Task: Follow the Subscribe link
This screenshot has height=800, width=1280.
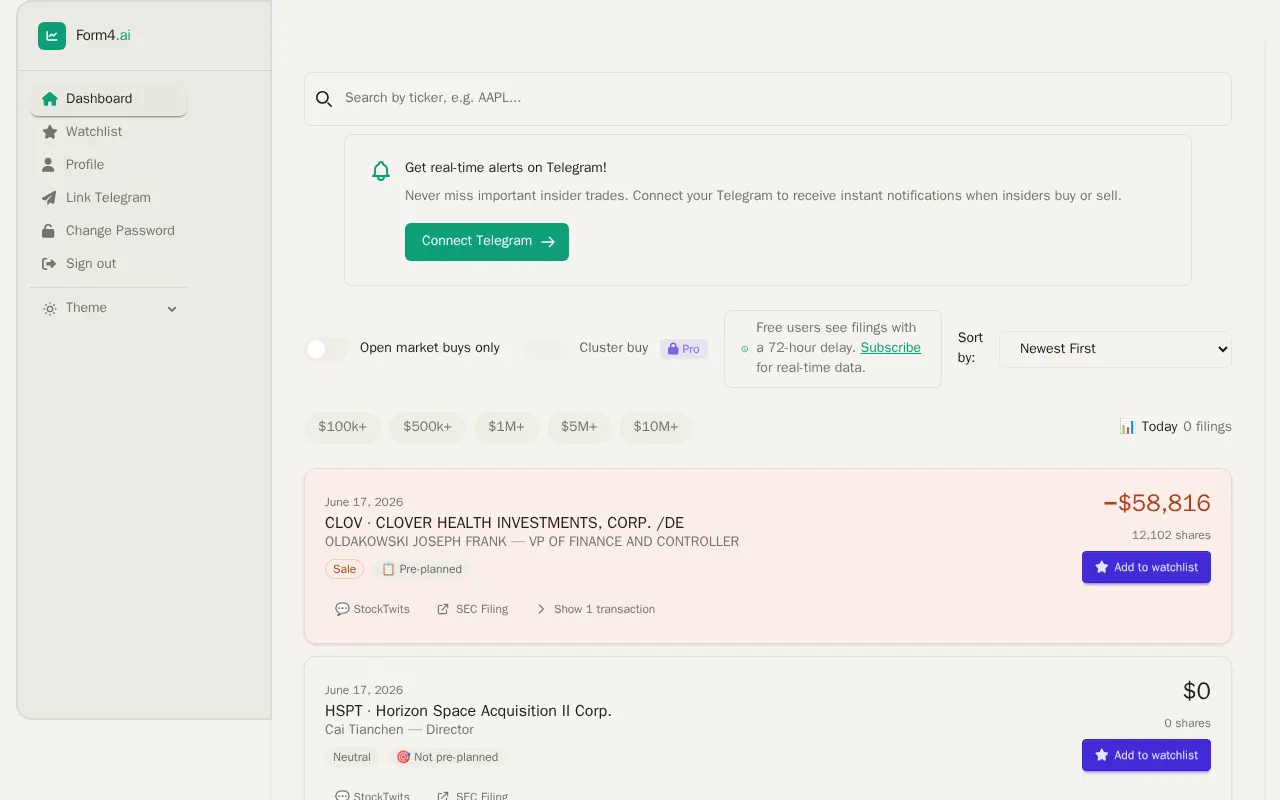Action: pyautogui.click(x=891, y=348)
